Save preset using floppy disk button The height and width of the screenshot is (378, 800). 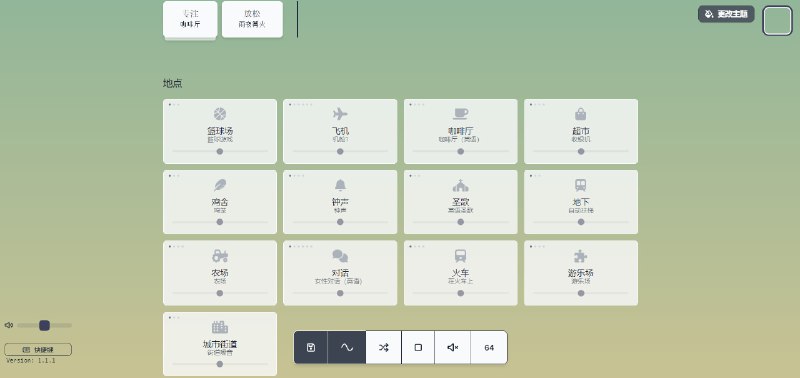[311, 347]
